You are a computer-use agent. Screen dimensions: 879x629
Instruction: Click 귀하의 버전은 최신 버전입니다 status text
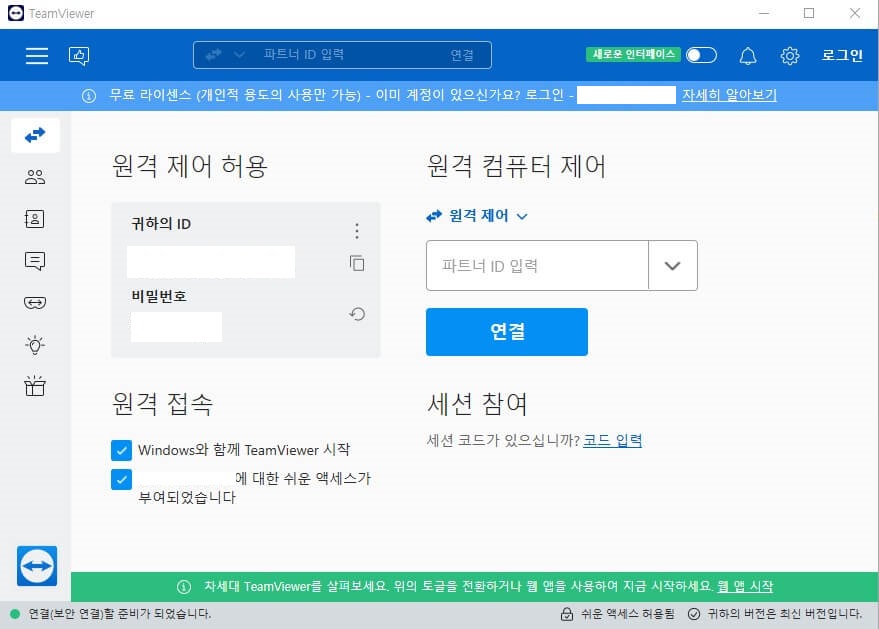tap(785, 614)
